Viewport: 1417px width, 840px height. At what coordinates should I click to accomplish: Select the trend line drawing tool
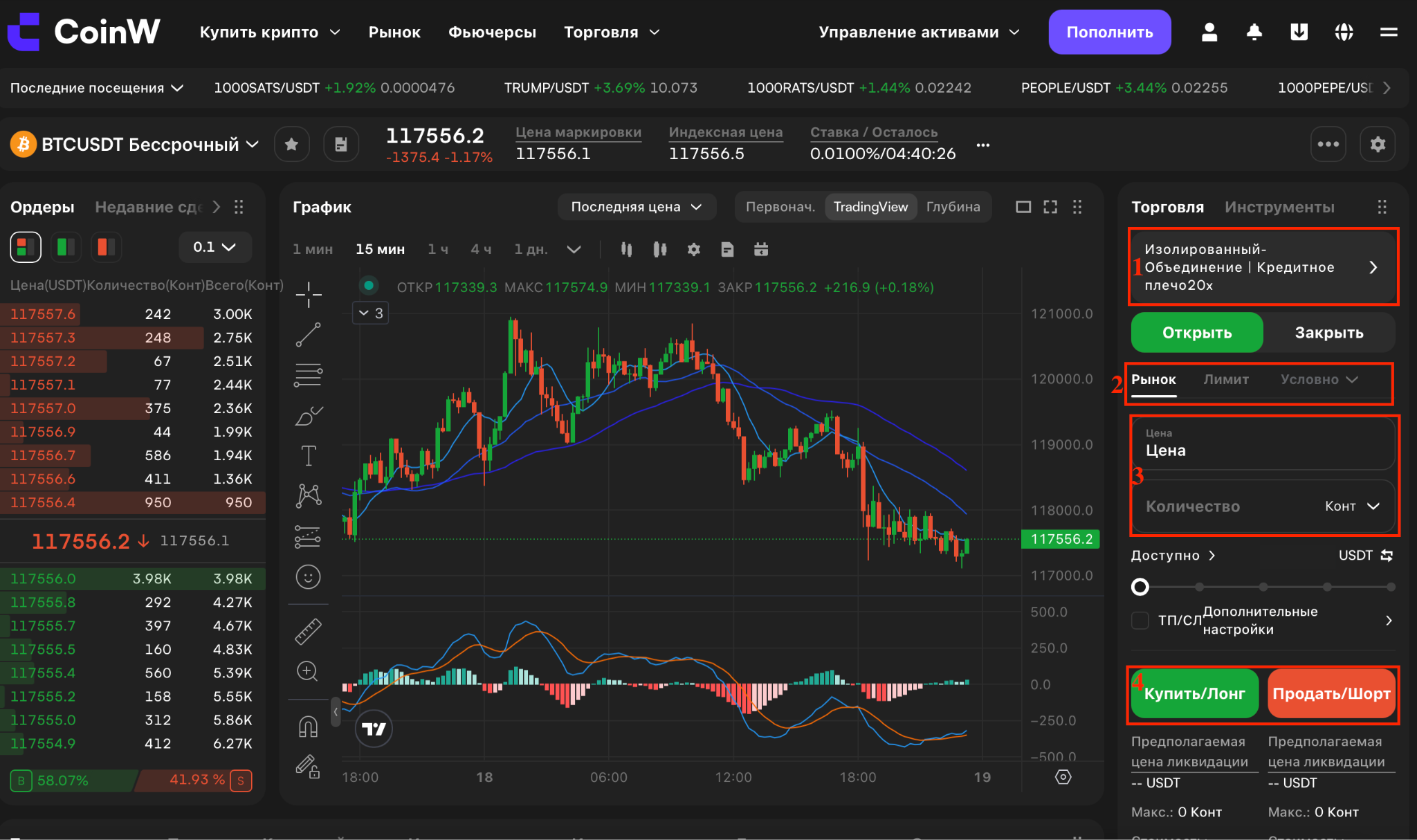coord(309,335)
